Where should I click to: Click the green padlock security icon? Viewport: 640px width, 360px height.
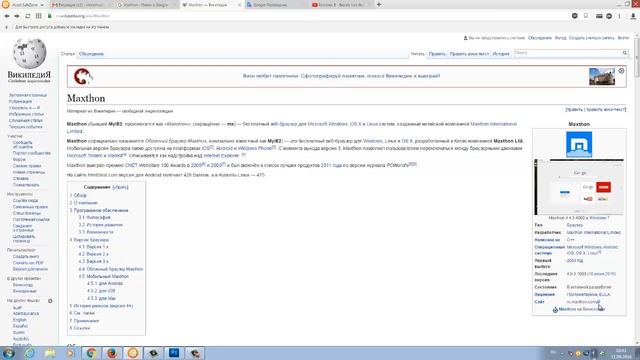pos(49,16)
